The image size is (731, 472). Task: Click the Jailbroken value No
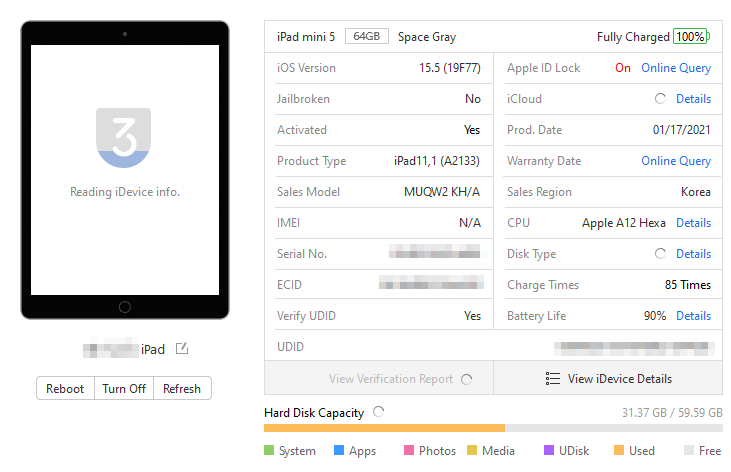(x=473, y=98)
